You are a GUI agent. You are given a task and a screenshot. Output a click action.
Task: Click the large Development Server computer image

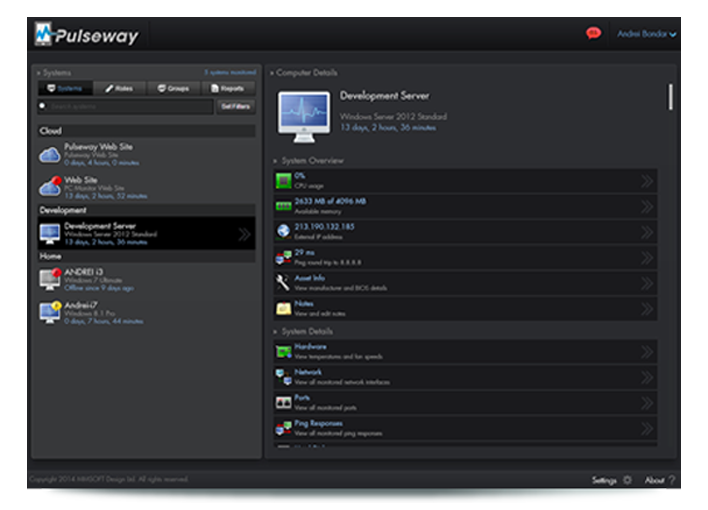tap(304, 117)
